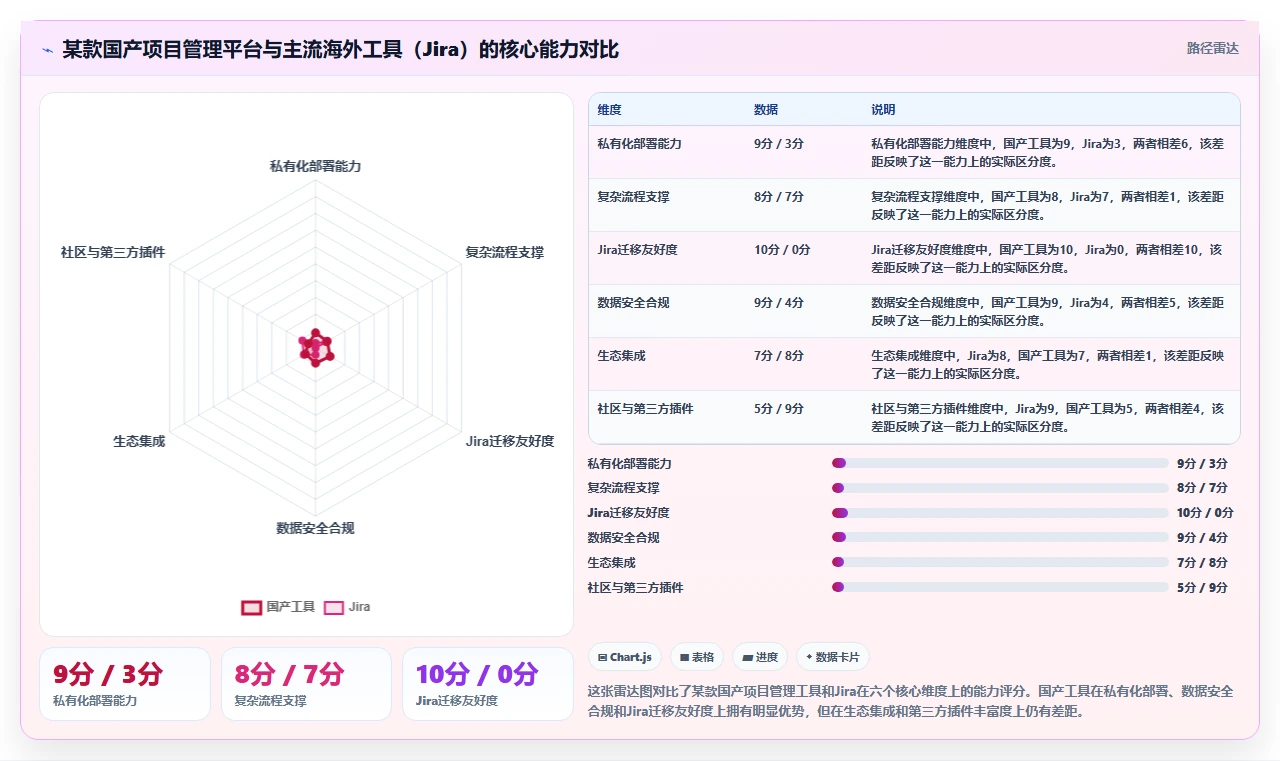The height and width of the screenshot is (761, 1280).
Task: Click the radar data polygon at chart center
Action: [x=316, y=348]
